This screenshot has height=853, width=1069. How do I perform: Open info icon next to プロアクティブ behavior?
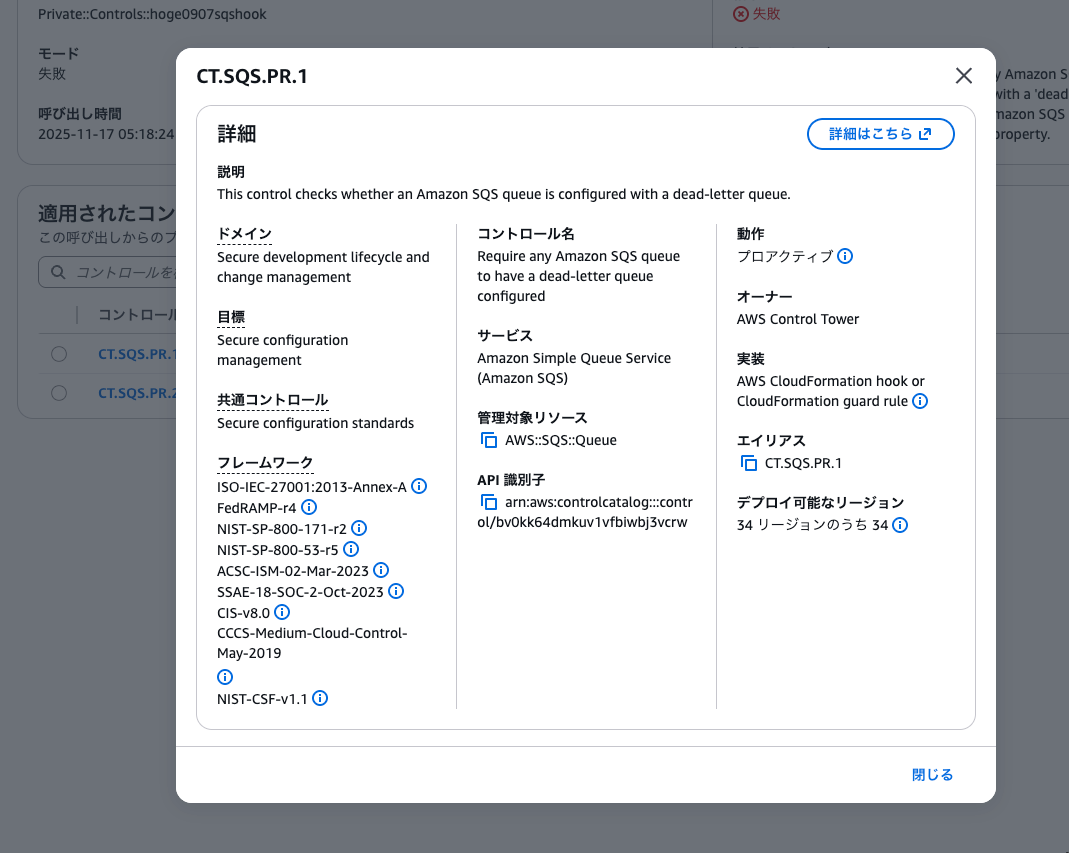tap(845, 256)
